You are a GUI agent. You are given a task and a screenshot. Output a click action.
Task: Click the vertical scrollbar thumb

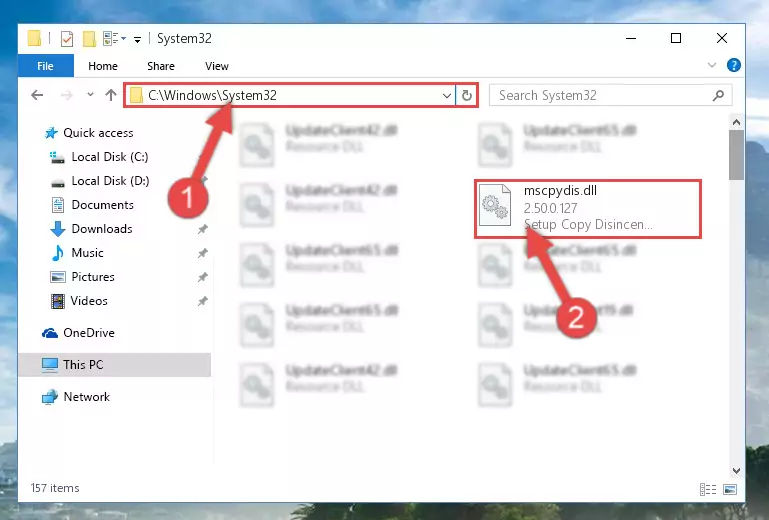pyautogui.click(x=736, y=155)
